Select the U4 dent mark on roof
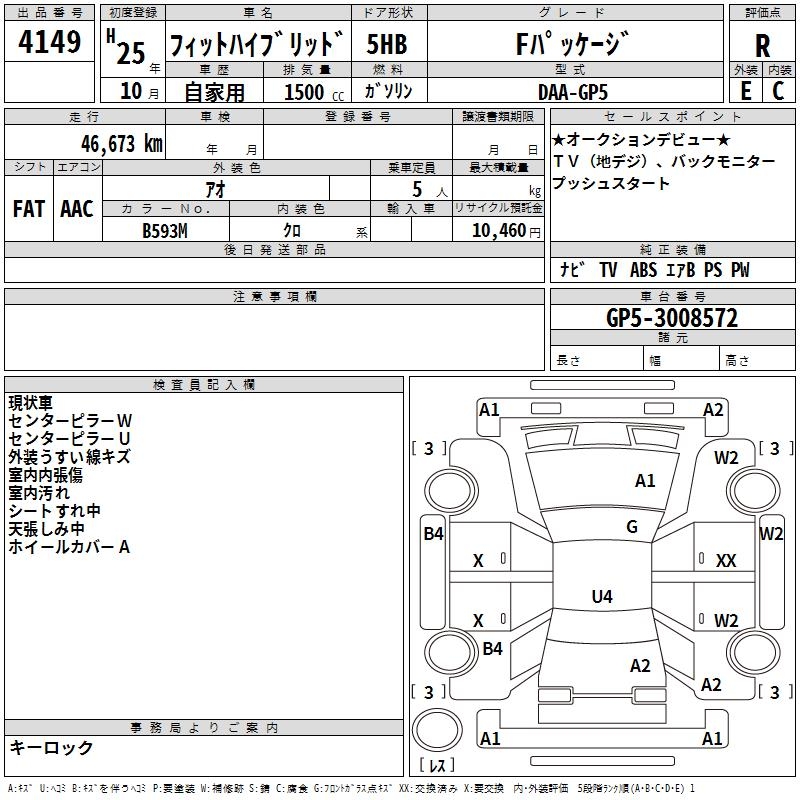The height and width of the screenshot is (800, 800). (x=601, y=597)
